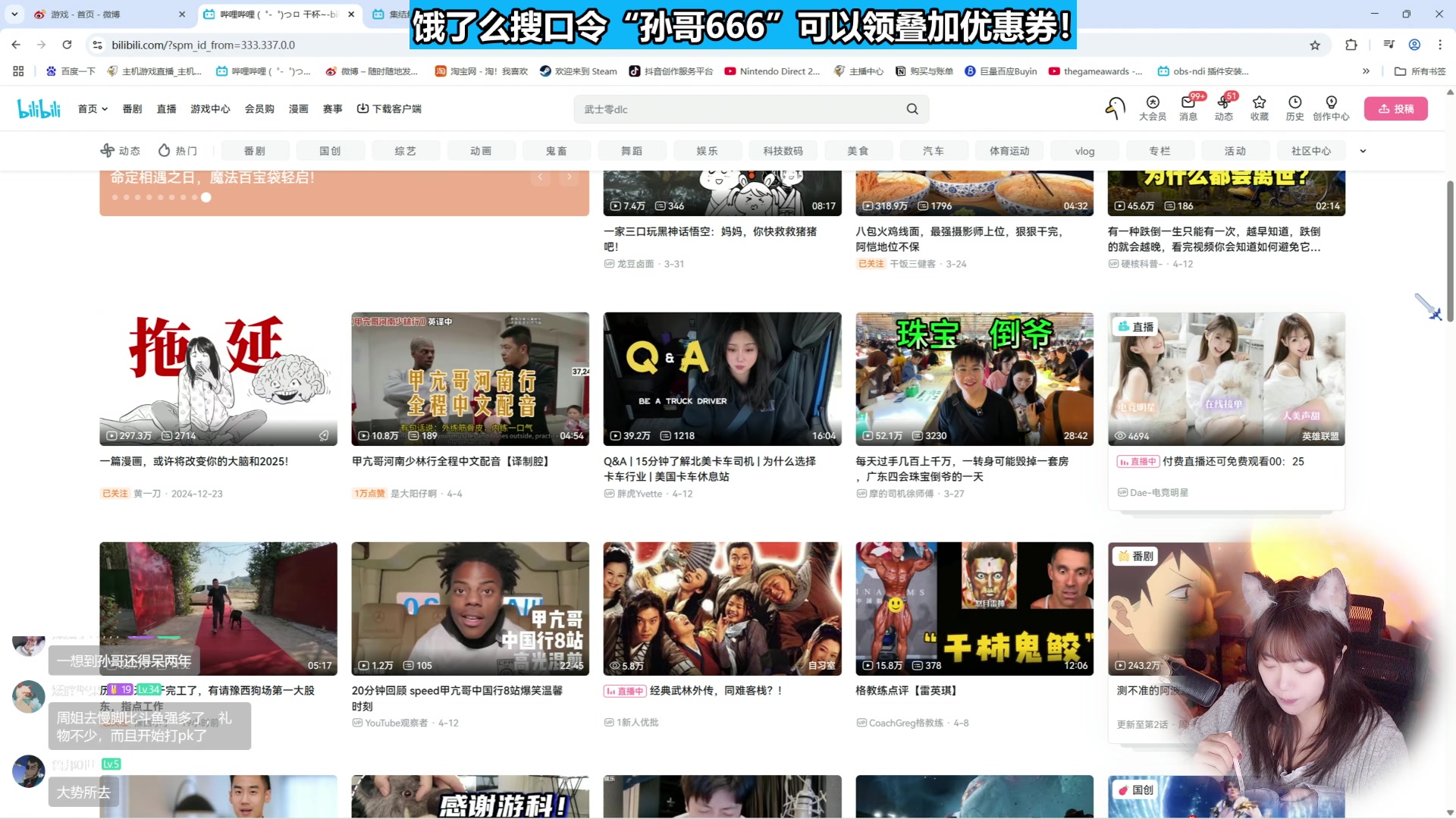Click the last dot of banner carousel indicator

point(206,197)
